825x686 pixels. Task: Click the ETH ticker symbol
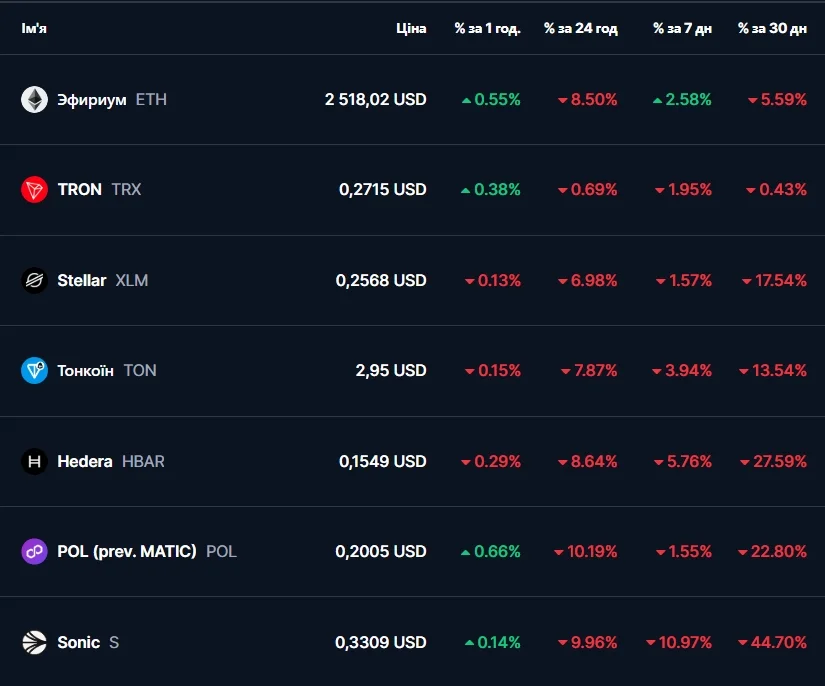151,99
